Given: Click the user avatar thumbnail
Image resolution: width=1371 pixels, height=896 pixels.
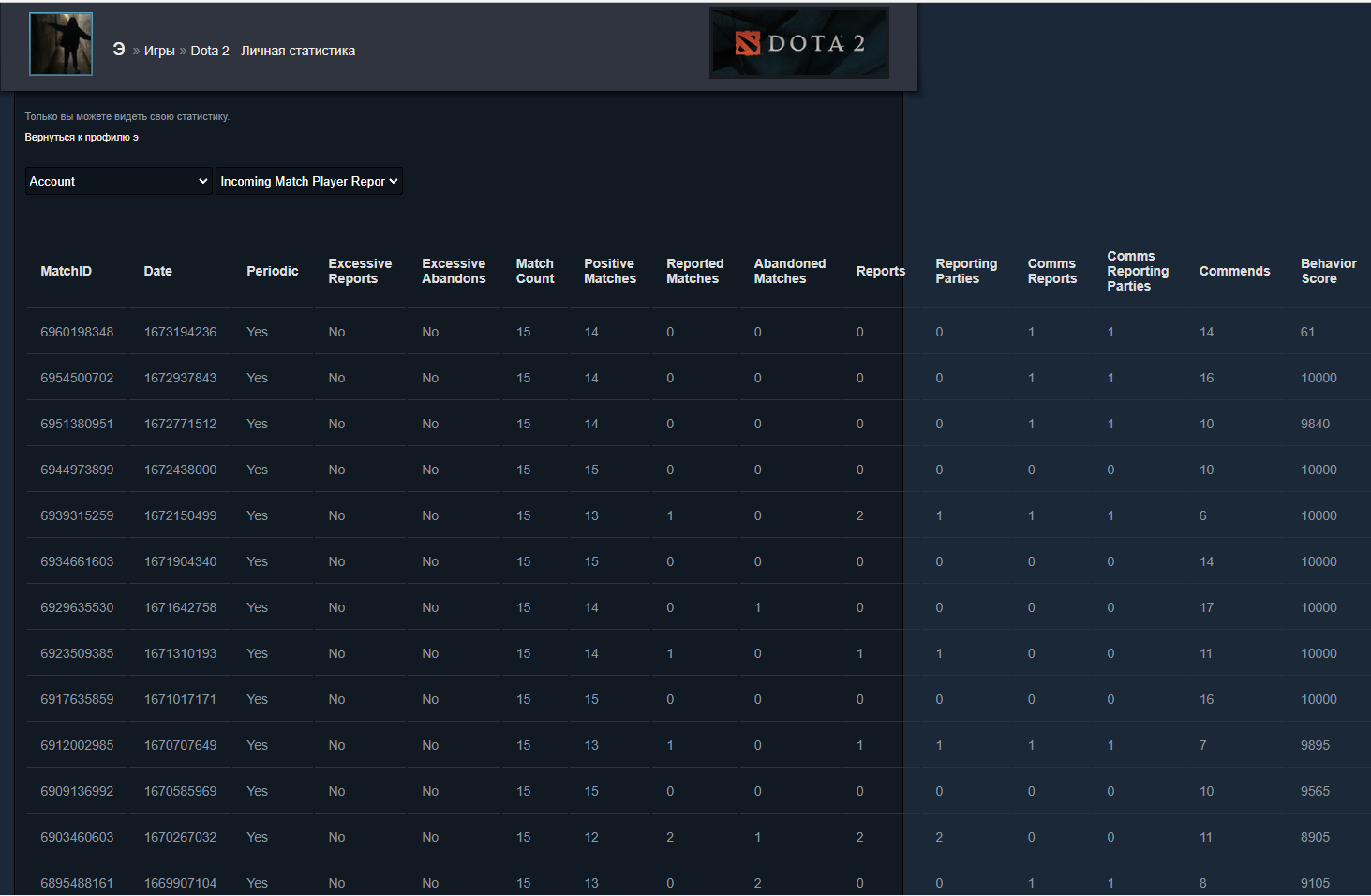Looking at the screenshot, I should [x=60, y=43].
